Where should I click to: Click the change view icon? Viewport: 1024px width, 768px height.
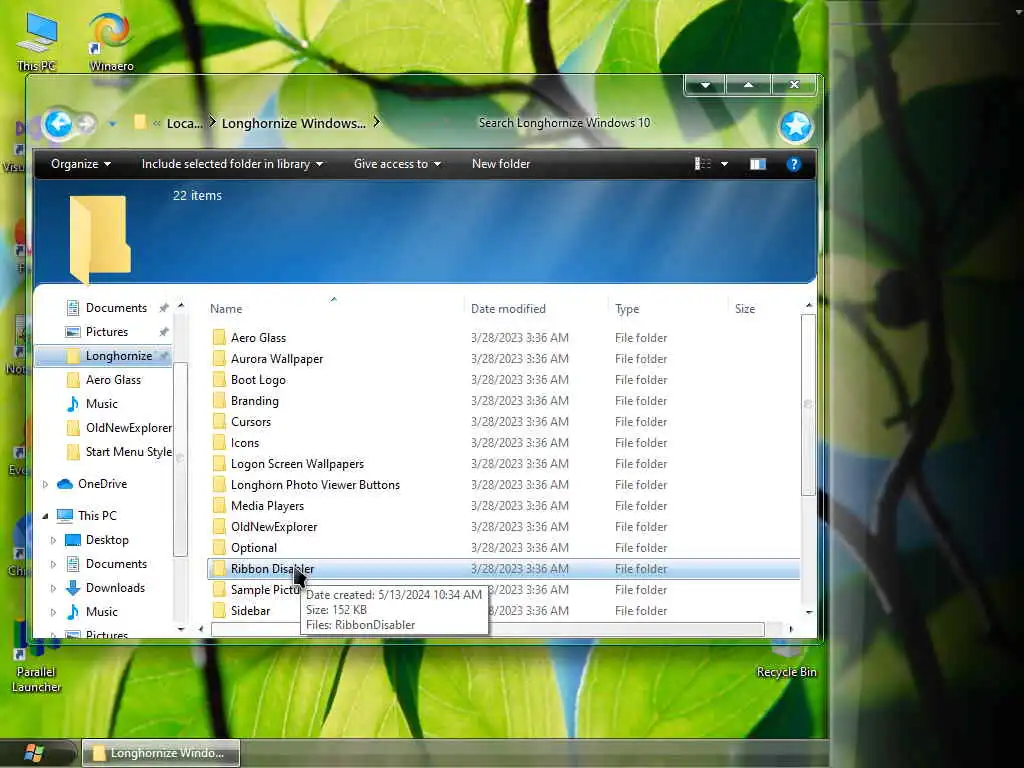[x=703, y=164]
